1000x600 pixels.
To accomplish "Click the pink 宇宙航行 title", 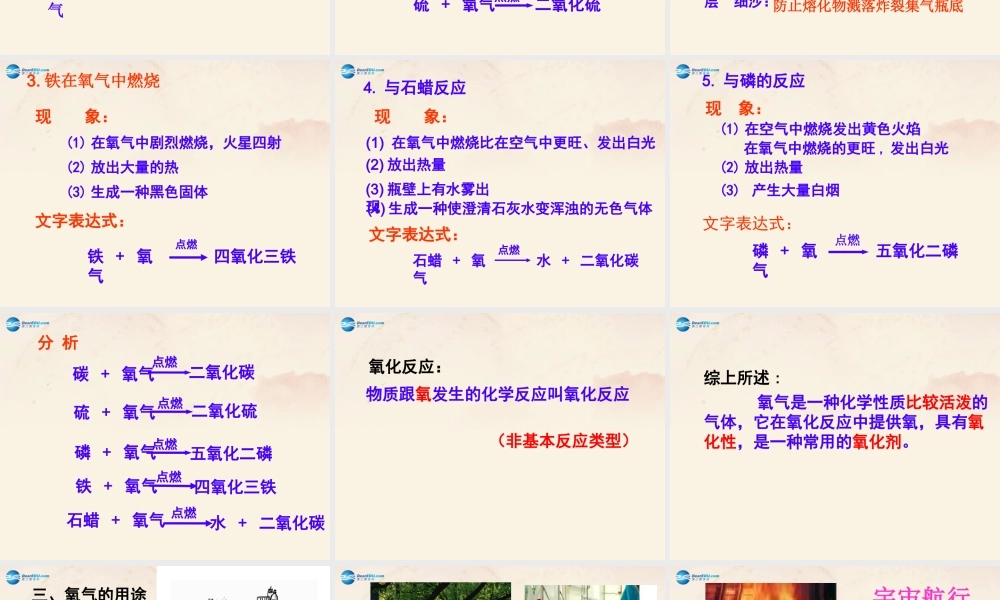I will (x=918, y=592).
